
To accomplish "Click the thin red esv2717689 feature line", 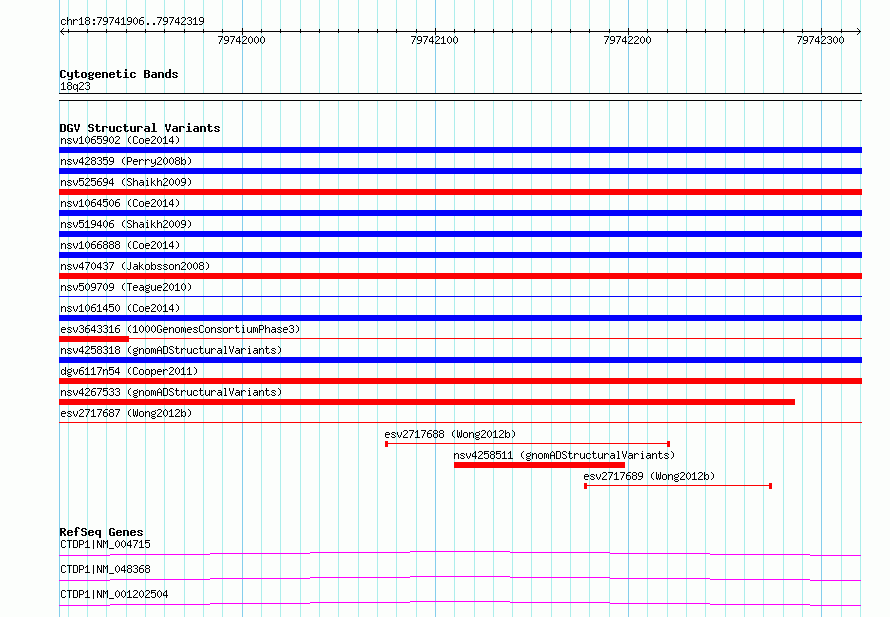I will pyautogui.click(x=678, y=486).
